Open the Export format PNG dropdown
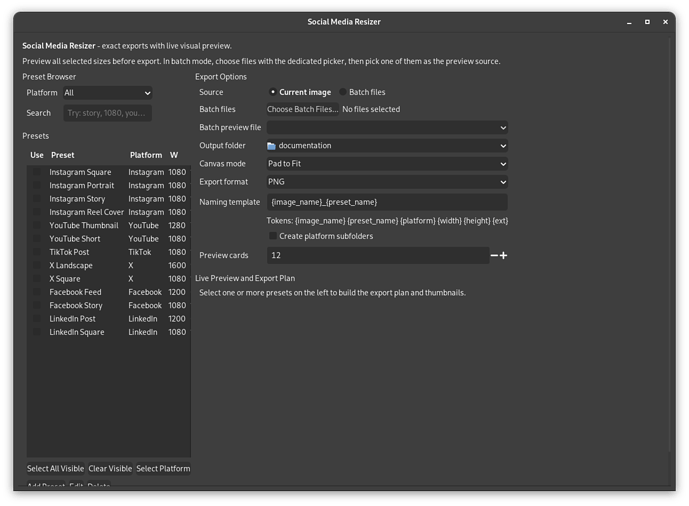 [x=387, y=182]
